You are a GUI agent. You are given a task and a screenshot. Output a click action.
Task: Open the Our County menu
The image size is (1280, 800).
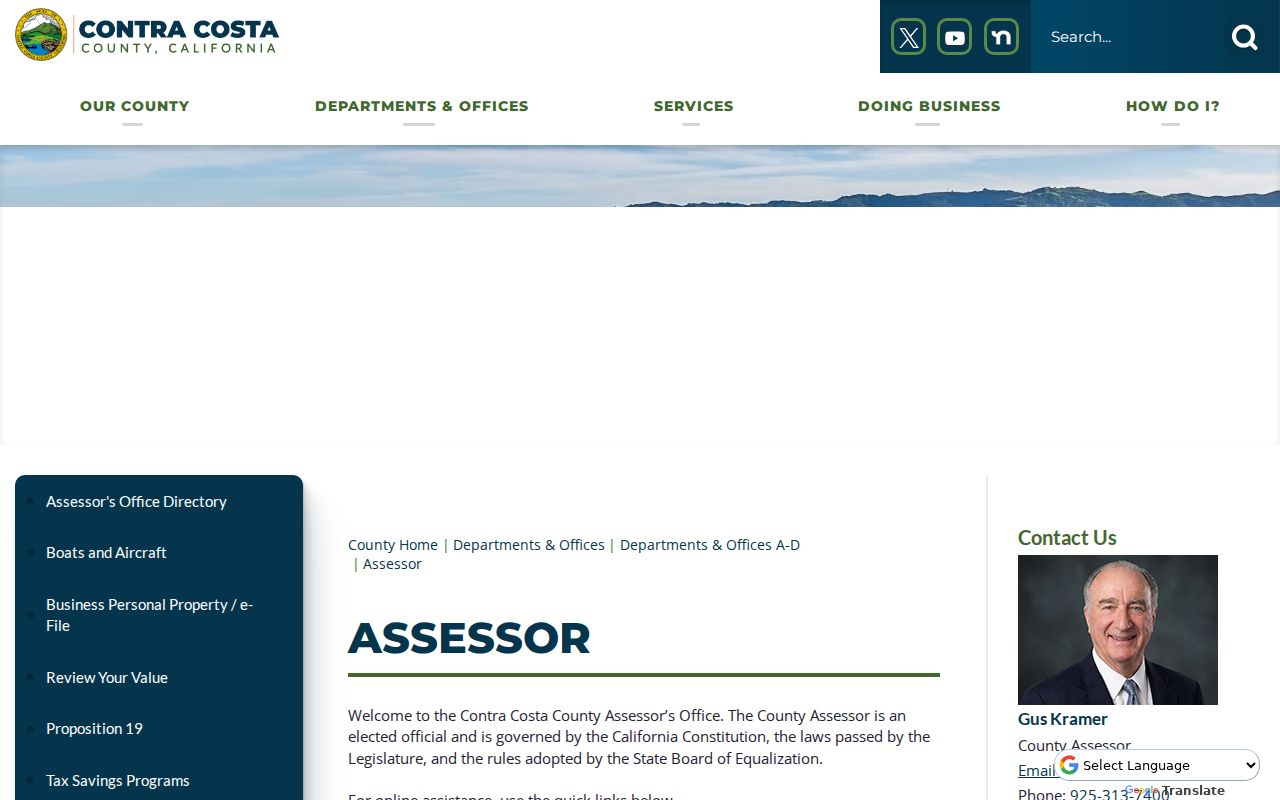click(134, 106)
